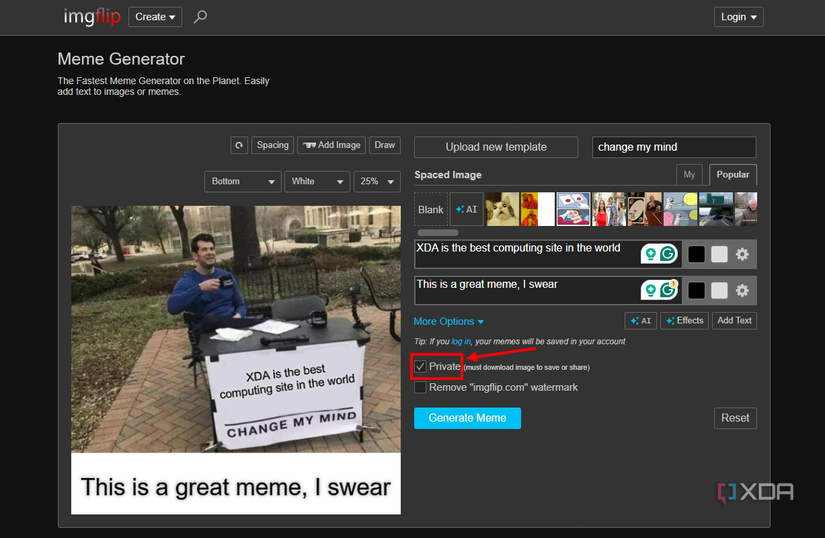Open the Effects button
The height and width of the screenshot is (538, 825).
tap(685, 321)
